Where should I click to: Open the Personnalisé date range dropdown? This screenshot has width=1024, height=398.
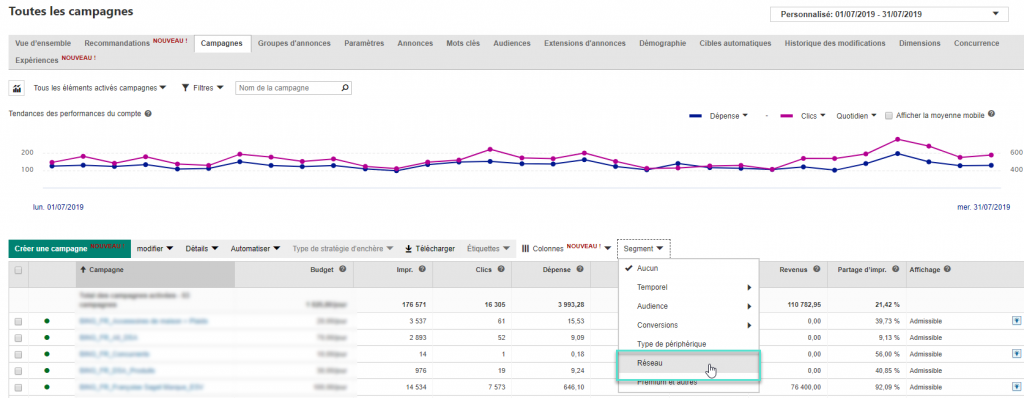(x=889, y=14)
